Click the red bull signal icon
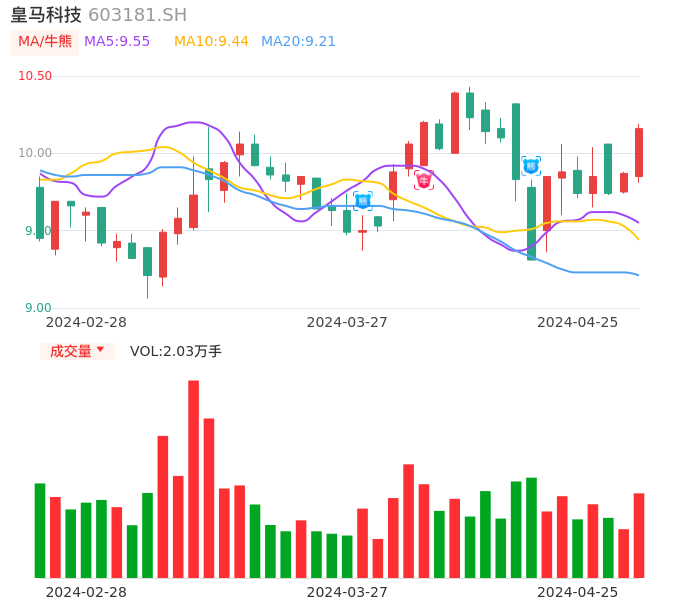The image size is (686, 606). tap(424, 180)
